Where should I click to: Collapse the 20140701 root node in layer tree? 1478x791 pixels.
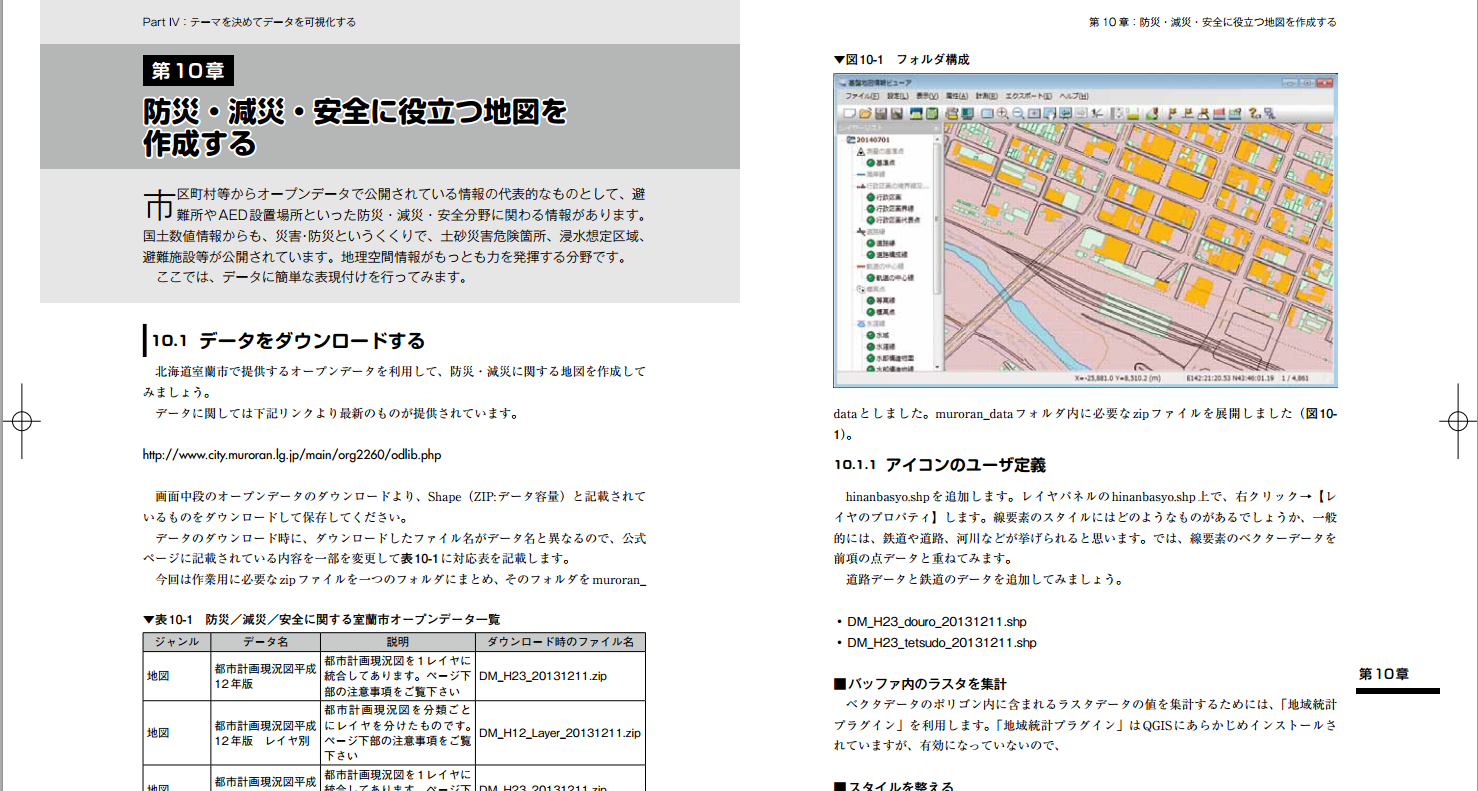(x=850, y=140)
